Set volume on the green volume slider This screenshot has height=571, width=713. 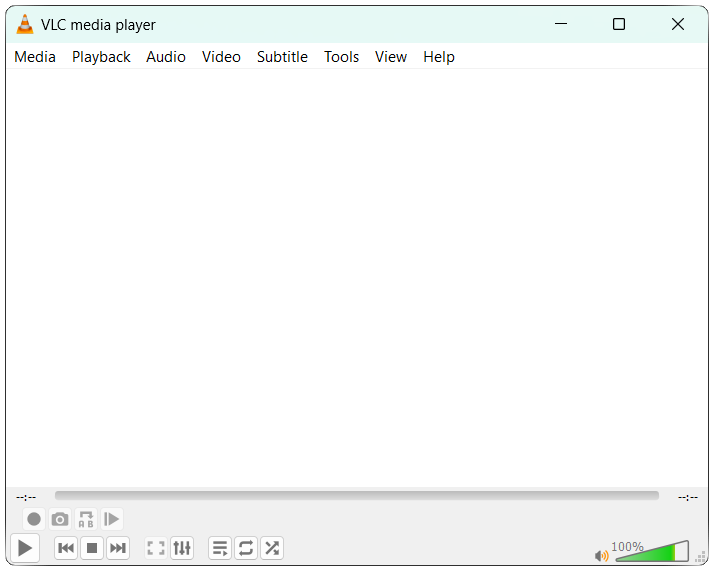click(653, 551)
